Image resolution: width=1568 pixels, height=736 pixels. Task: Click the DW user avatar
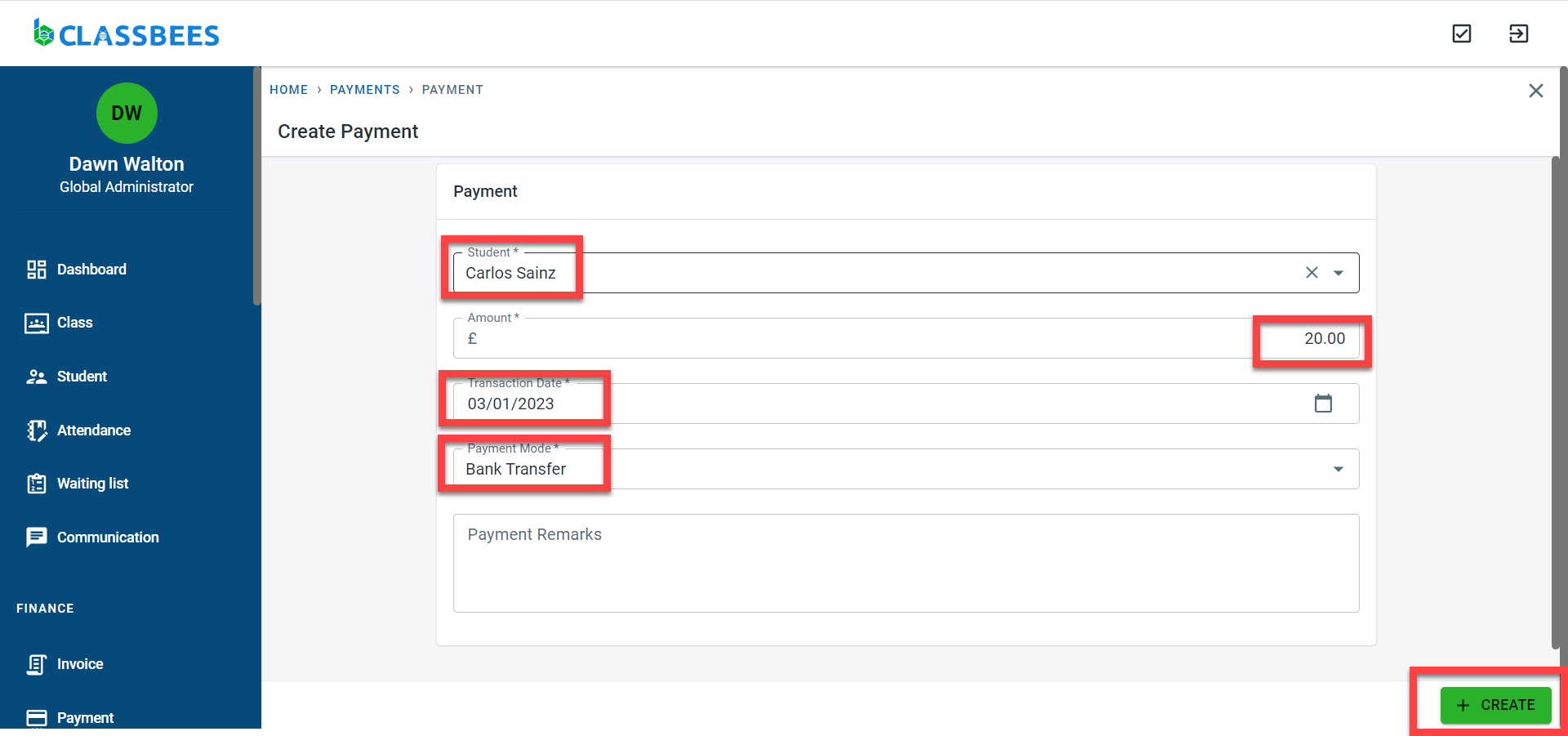[x=127, y=113]
